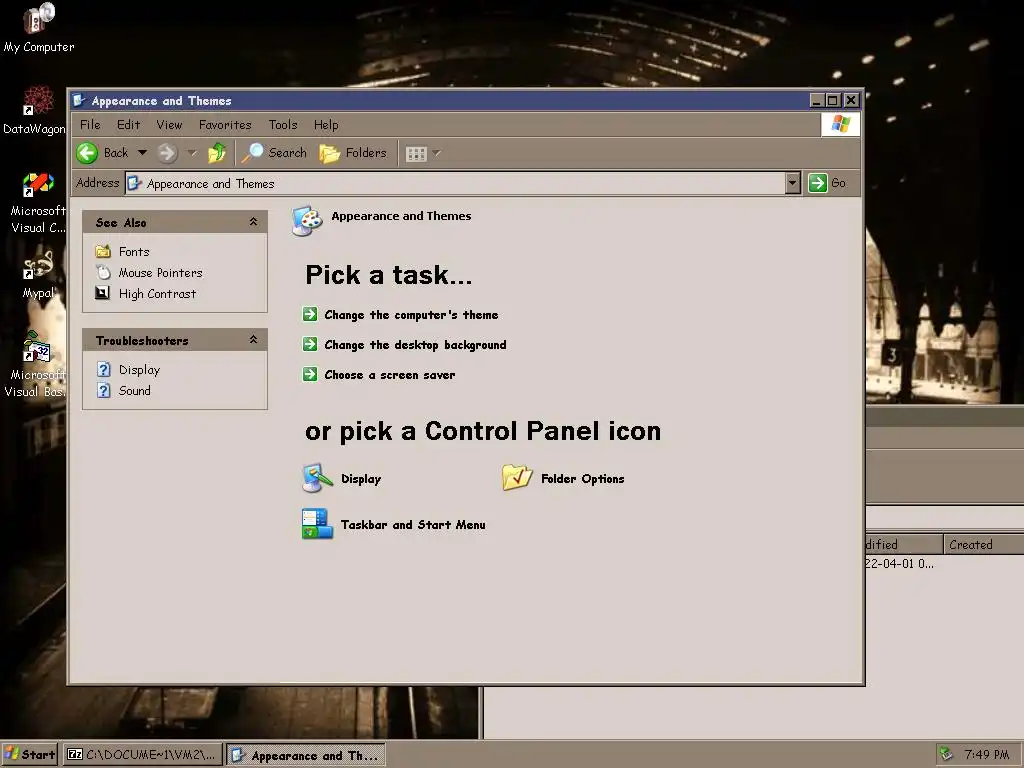Open the Sound troubleshooter link
The height and width of the screenshot is (768, 1024).
(x=135, y=391)
